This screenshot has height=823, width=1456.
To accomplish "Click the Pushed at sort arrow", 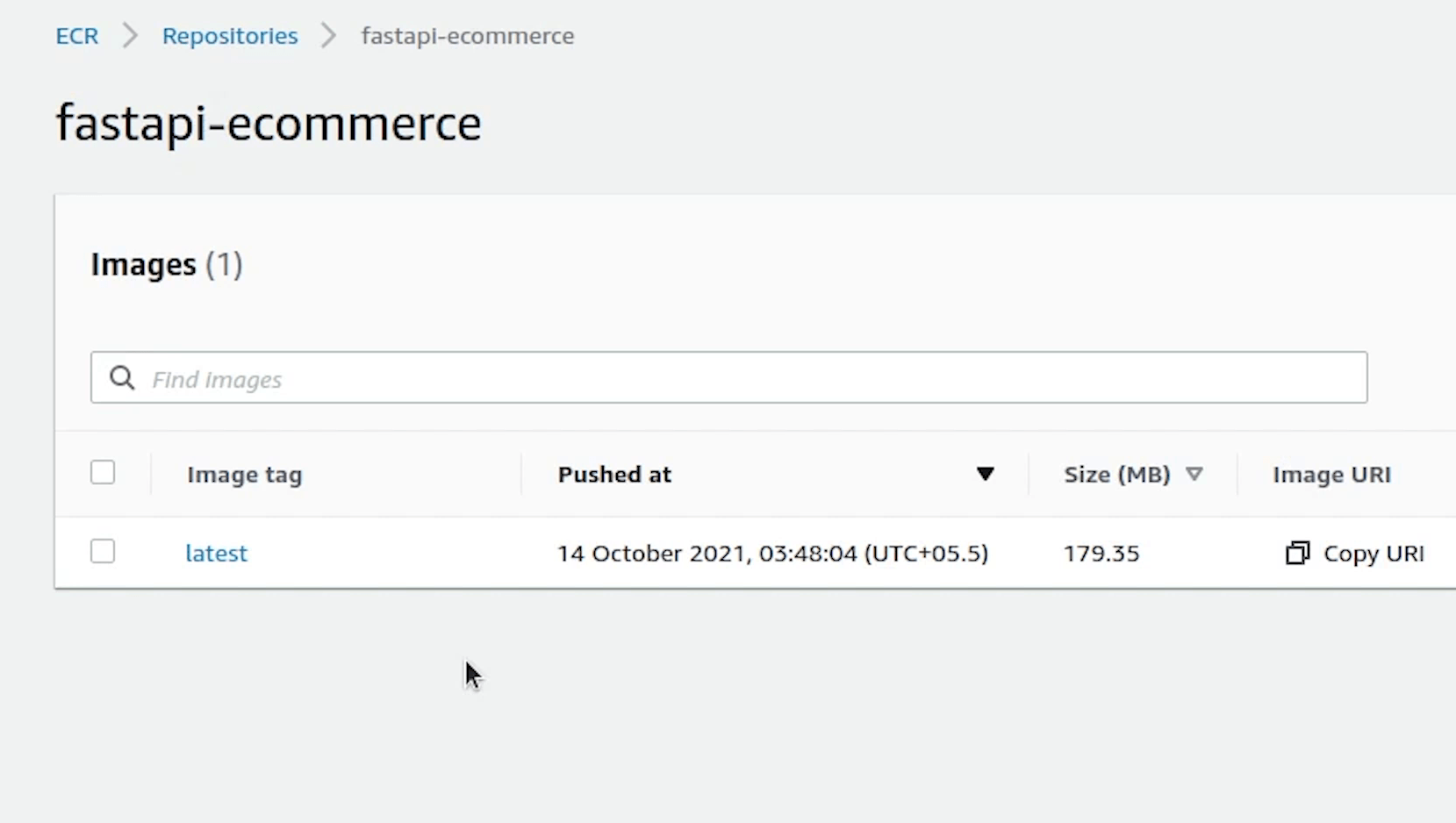I will pyautogui.click(x=985, y=475).
